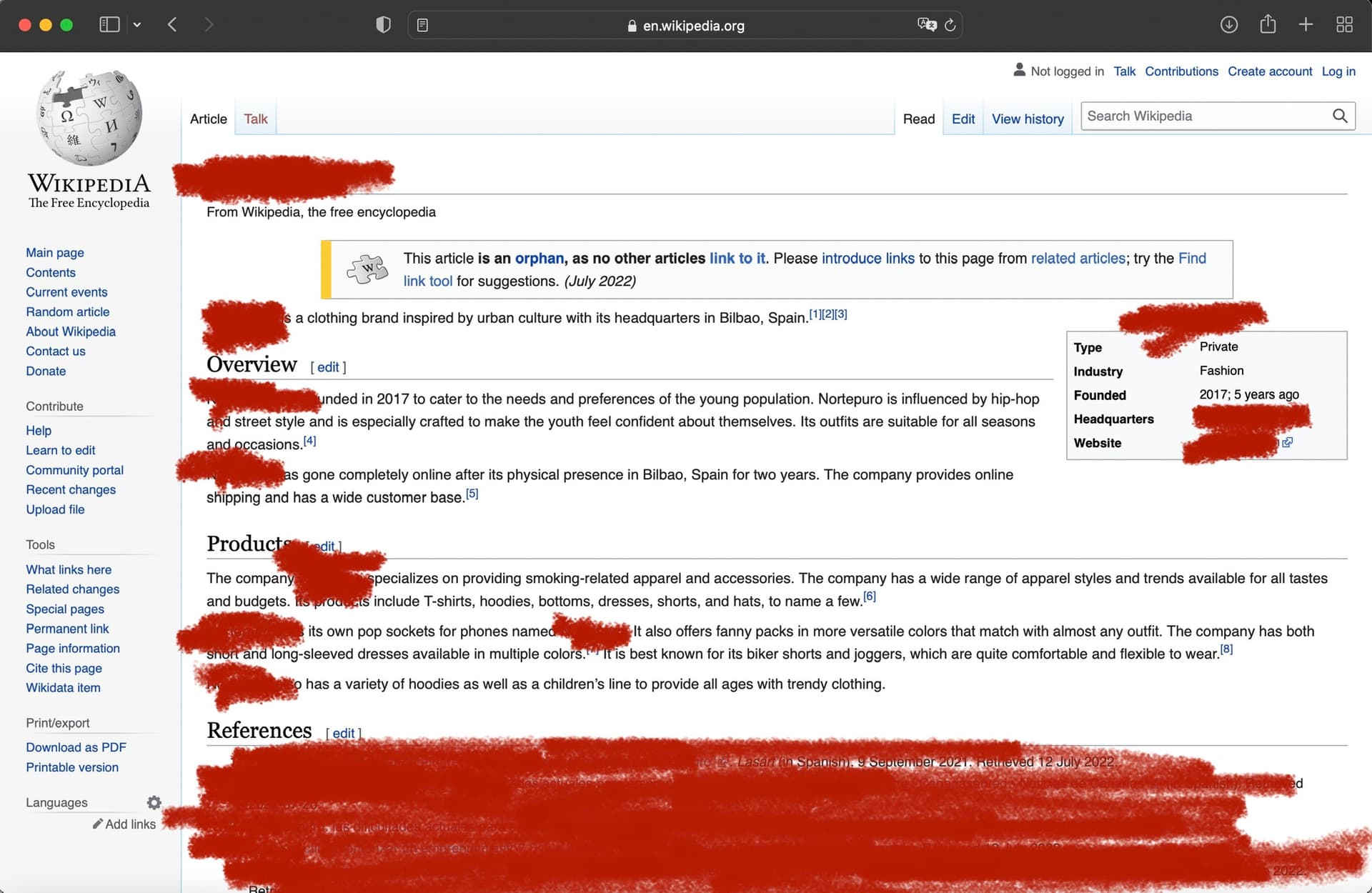Show Reader view icon in address bar
The image size is (1372, 893).
click(x=422, y=26)
